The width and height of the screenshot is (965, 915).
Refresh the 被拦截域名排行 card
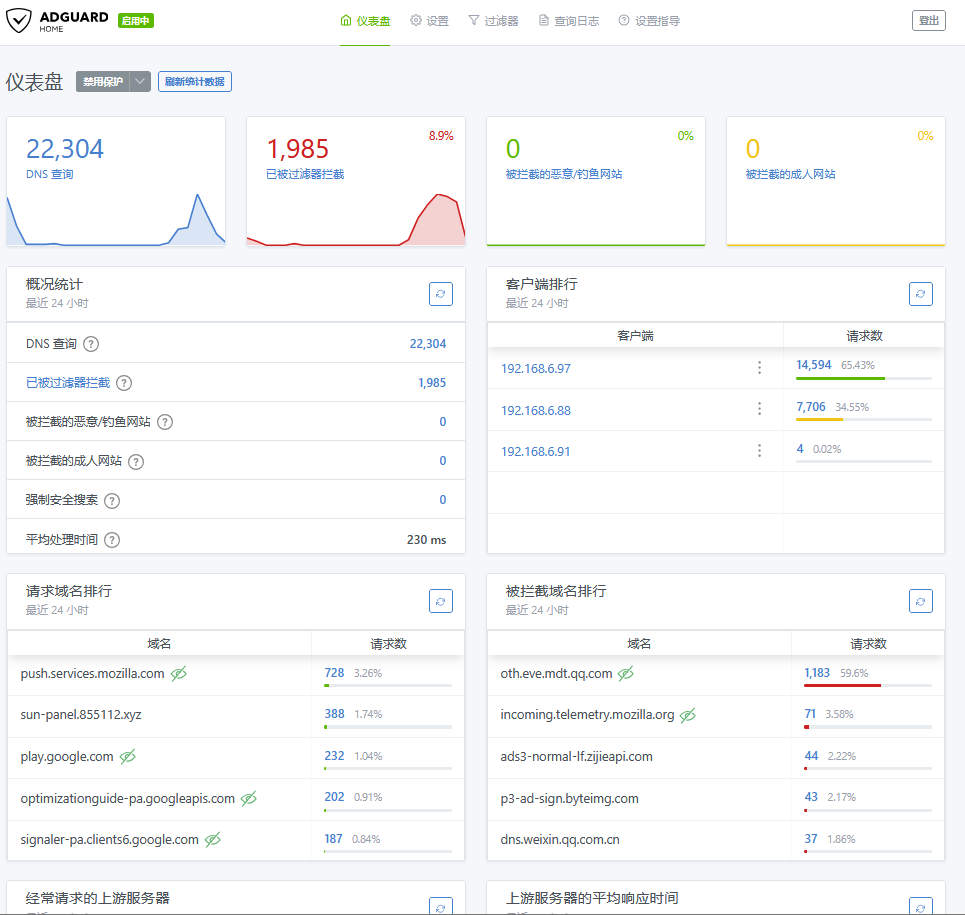[921, 600]
